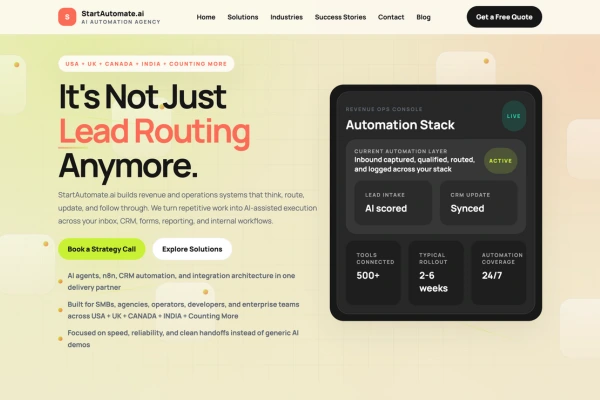Click the StartAutomate.ai brand name text
The width and height of the screenshot is (600, 400).
click(x=112, y=13)
